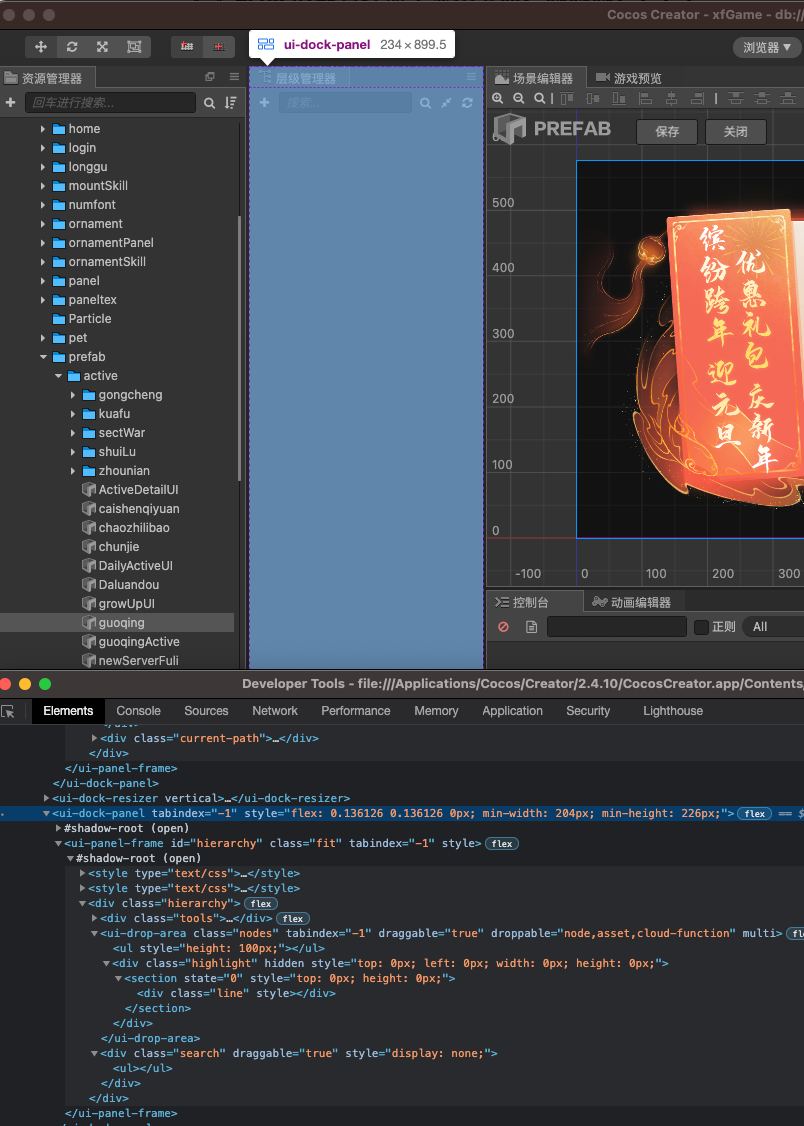Viewport: 804px width, 1126px height.
Task: Click the plus icon in the hierarchy panel
Action: [264, 103]
